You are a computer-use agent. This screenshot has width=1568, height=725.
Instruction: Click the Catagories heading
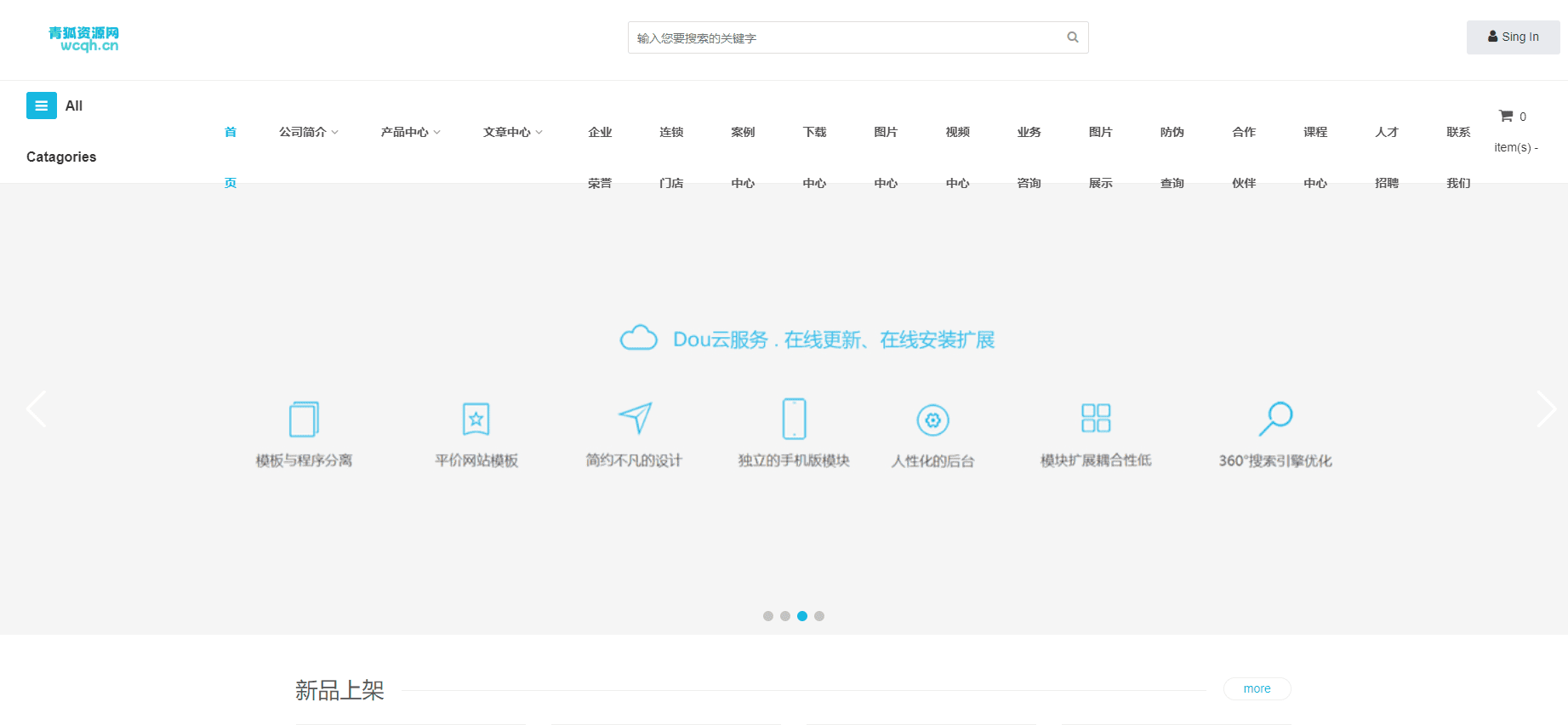point(61,157)
